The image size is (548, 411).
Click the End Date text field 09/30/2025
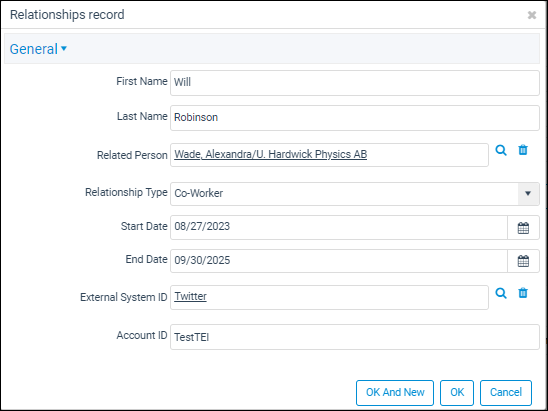coord(339,261)
